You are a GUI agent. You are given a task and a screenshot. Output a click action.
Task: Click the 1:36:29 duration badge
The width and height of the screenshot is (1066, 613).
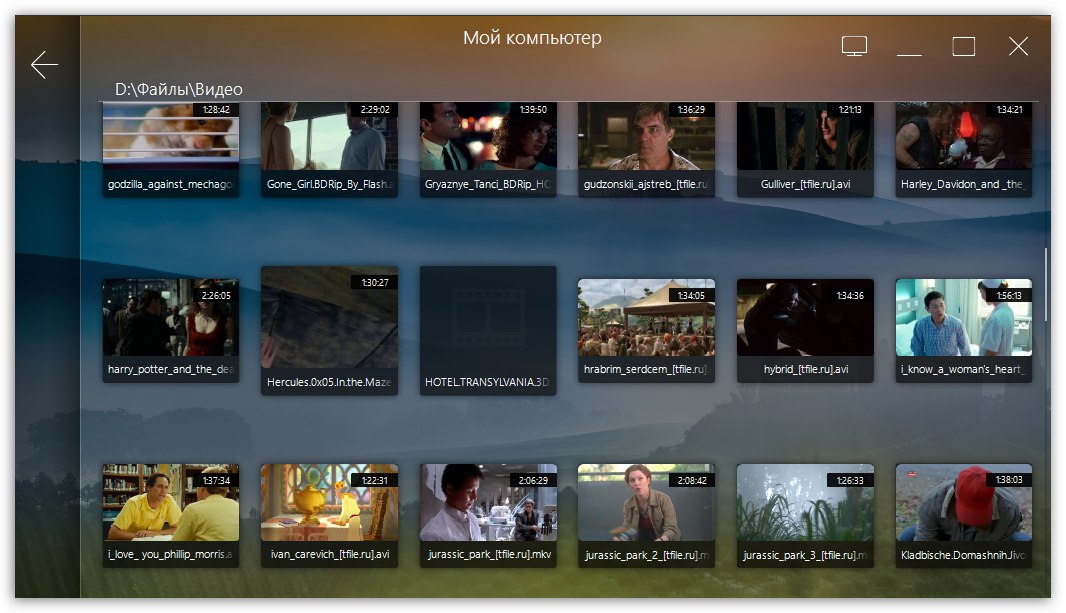click(691, 109)
